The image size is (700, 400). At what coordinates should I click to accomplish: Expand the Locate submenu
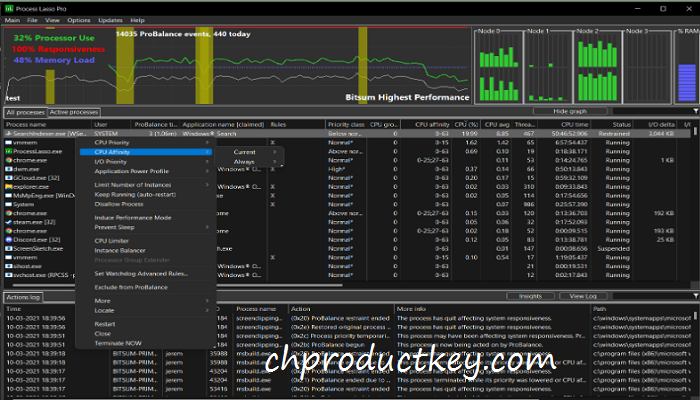[x=146, y=310]
